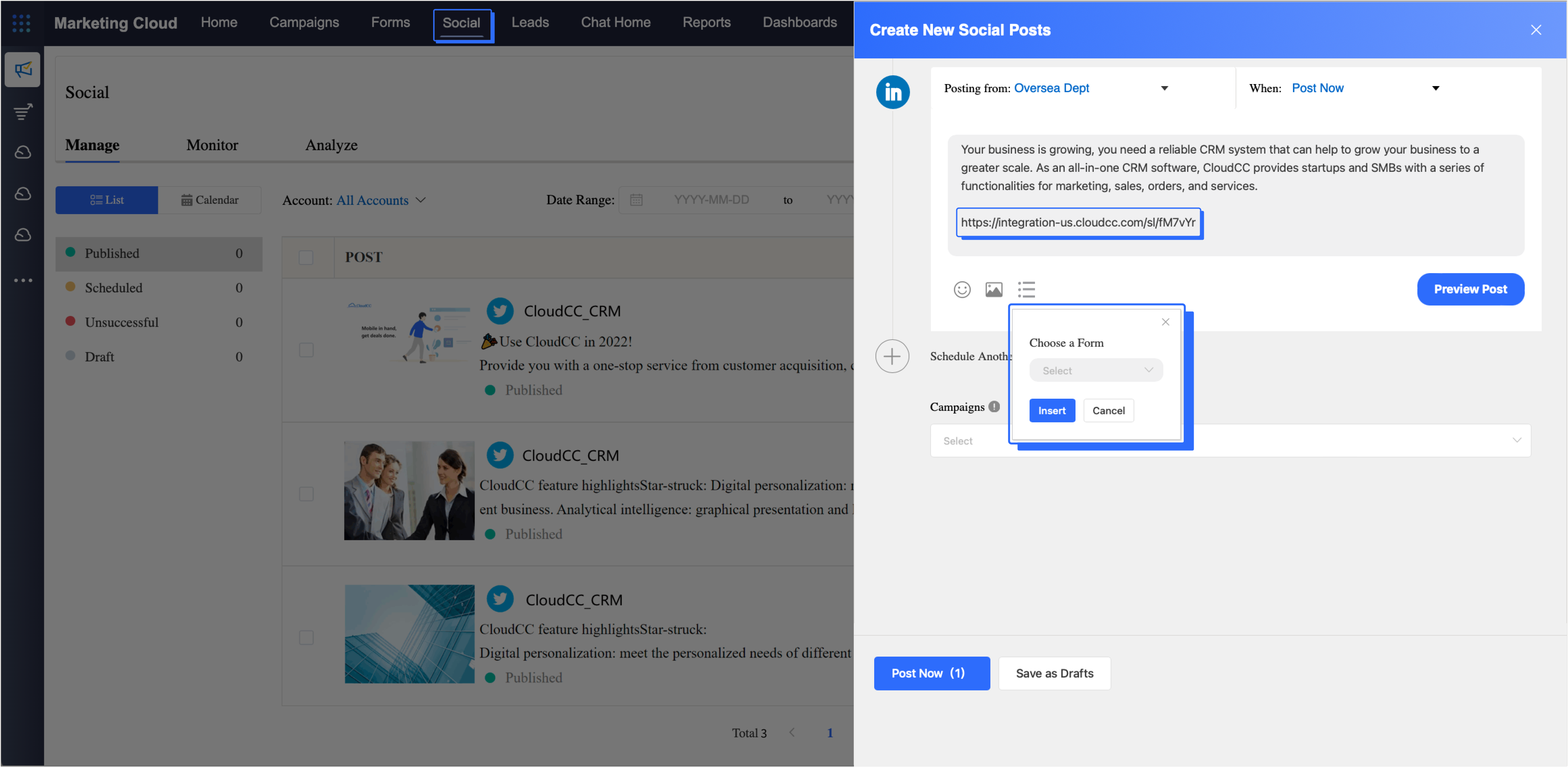Click the insert image icon

tap(993, 290)
